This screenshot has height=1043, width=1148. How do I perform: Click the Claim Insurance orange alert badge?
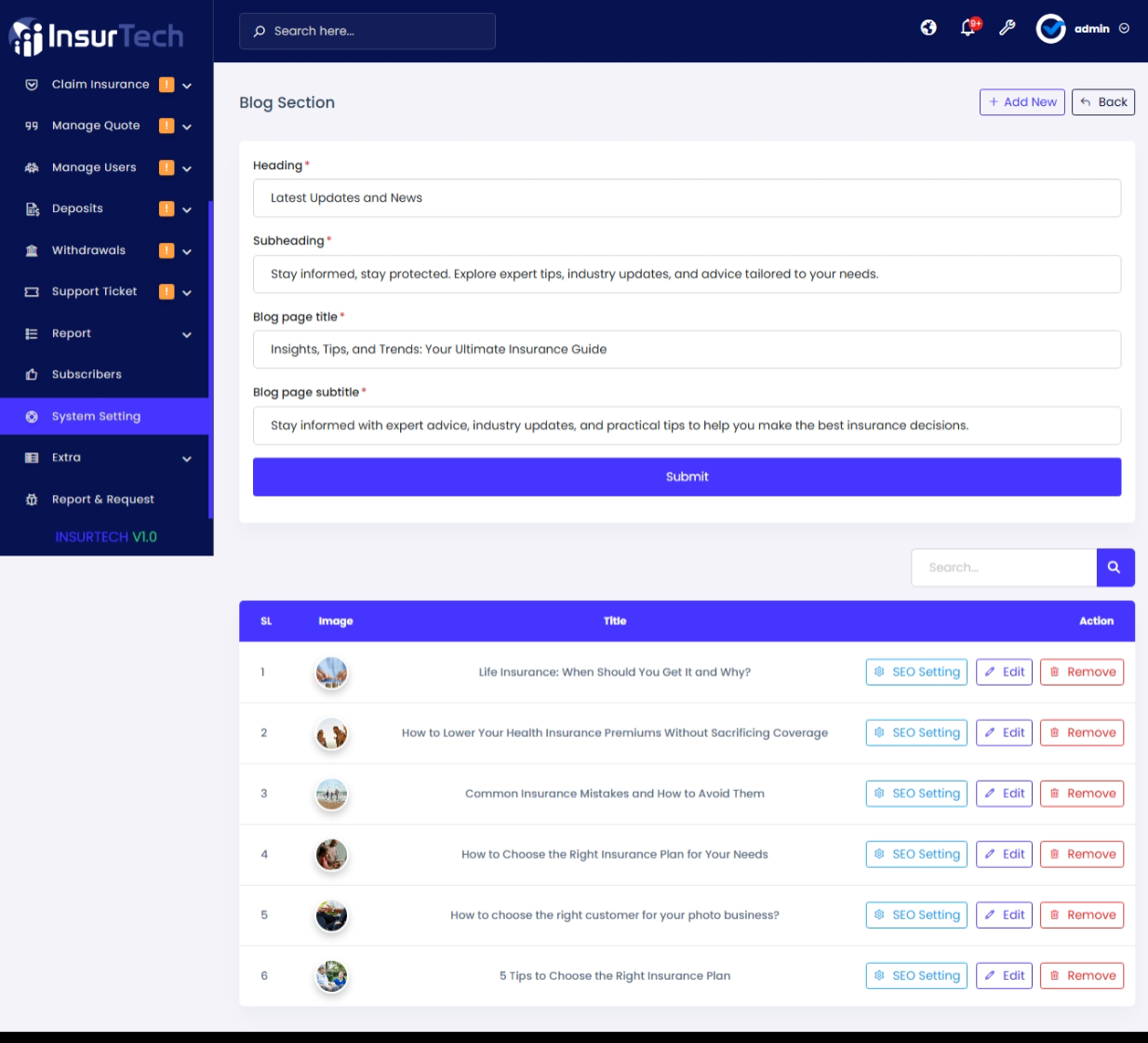[167, 85]
